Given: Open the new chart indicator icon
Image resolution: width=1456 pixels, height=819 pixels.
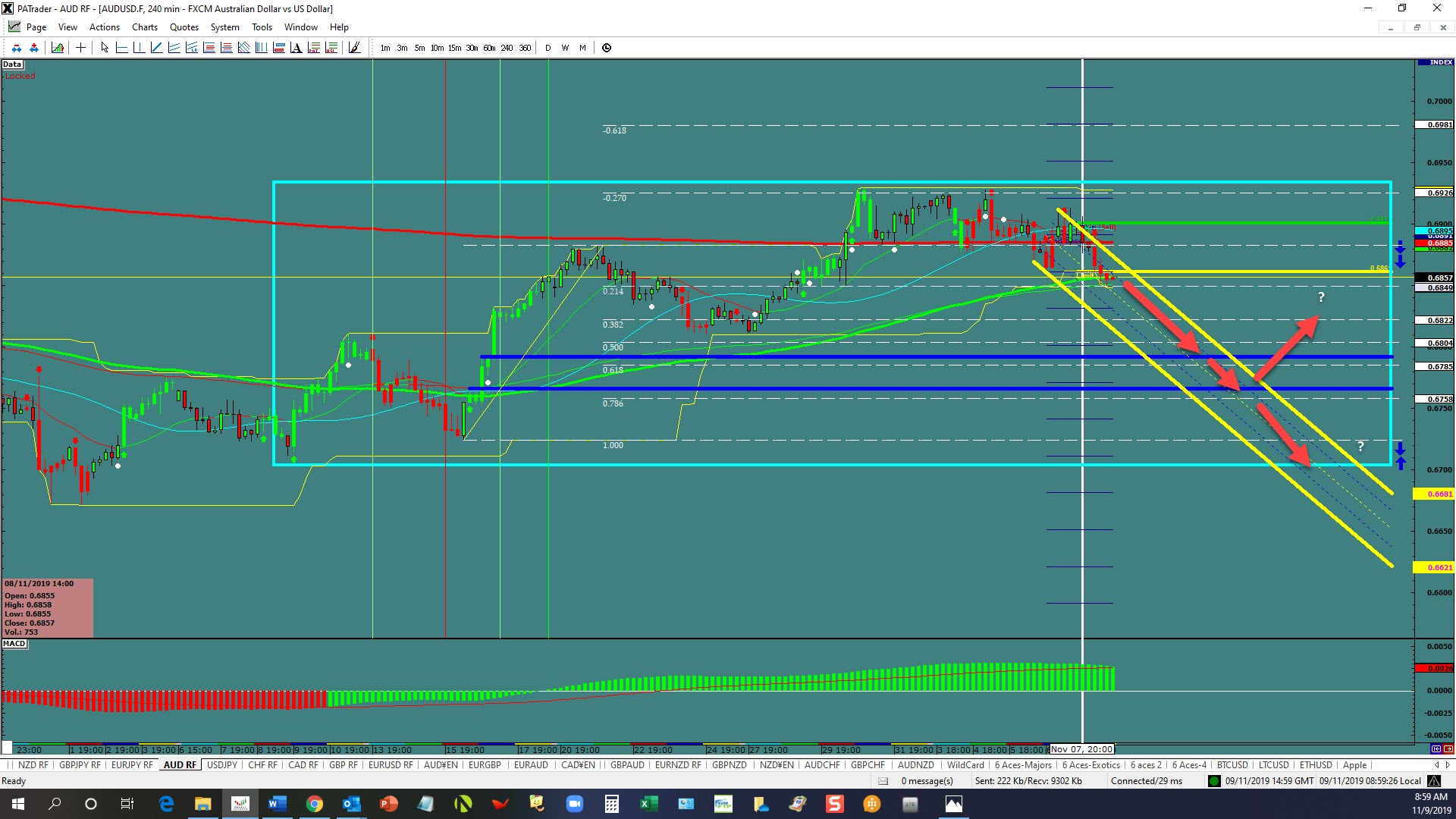Looking at the screenshot, I should 58,48.
